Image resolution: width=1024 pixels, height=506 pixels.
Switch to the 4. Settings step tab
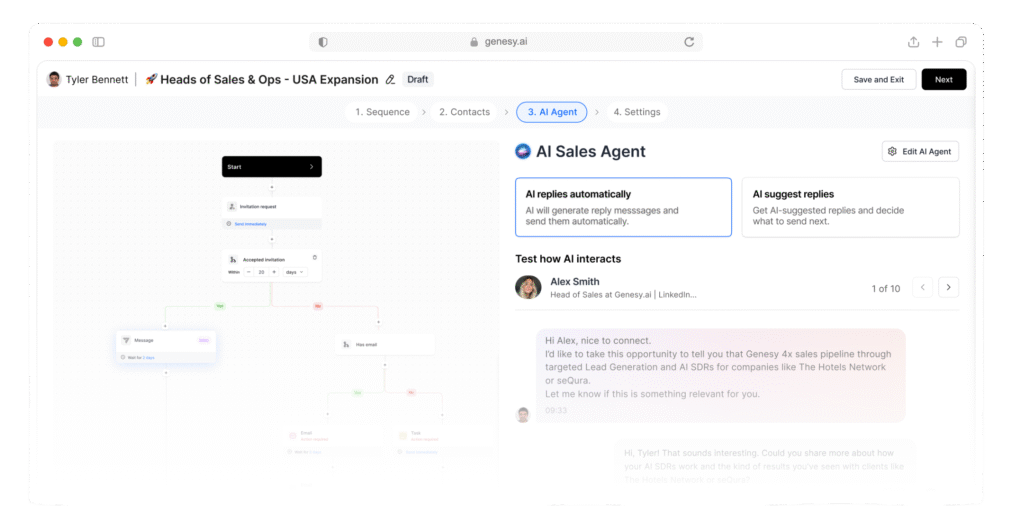tap(636, 112)
